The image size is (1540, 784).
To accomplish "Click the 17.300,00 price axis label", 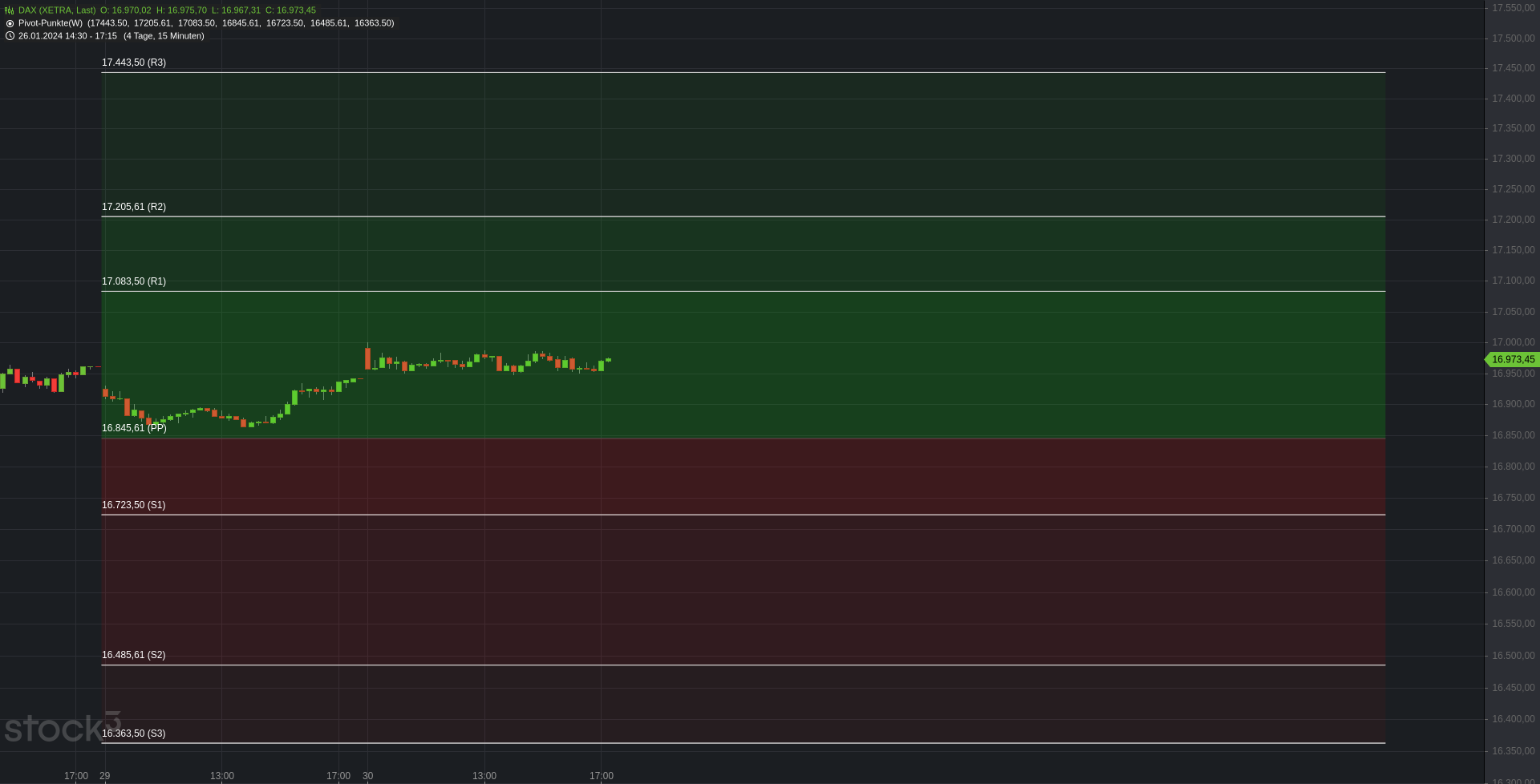I will click(x=1513, y=159).
